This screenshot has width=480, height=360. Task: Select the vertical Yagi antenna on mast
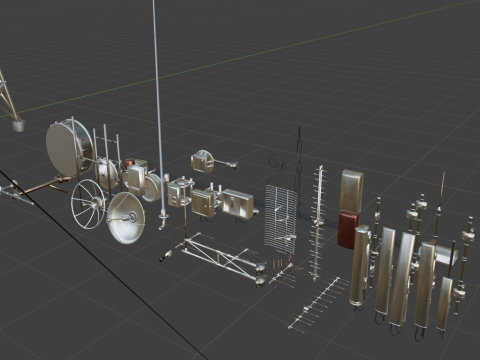tap(318, 223)
